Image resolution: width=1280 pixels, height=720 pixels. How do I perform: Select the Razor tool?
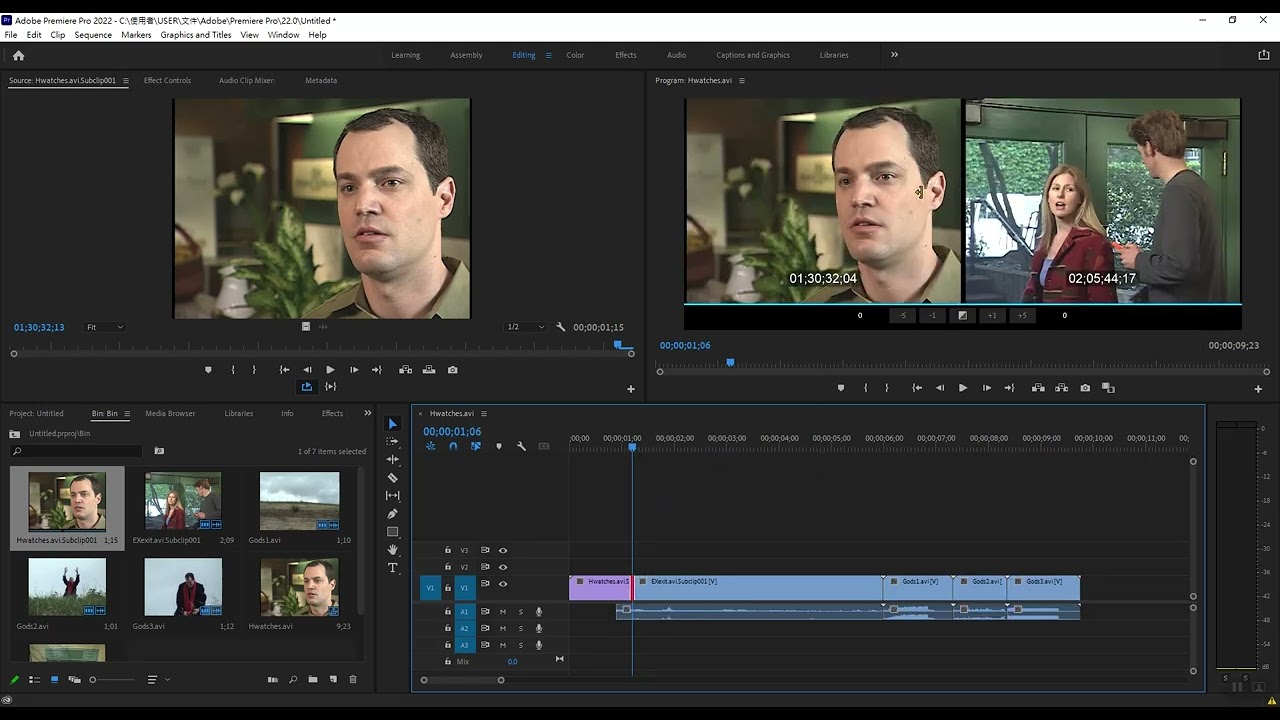(x=392, y=477)
